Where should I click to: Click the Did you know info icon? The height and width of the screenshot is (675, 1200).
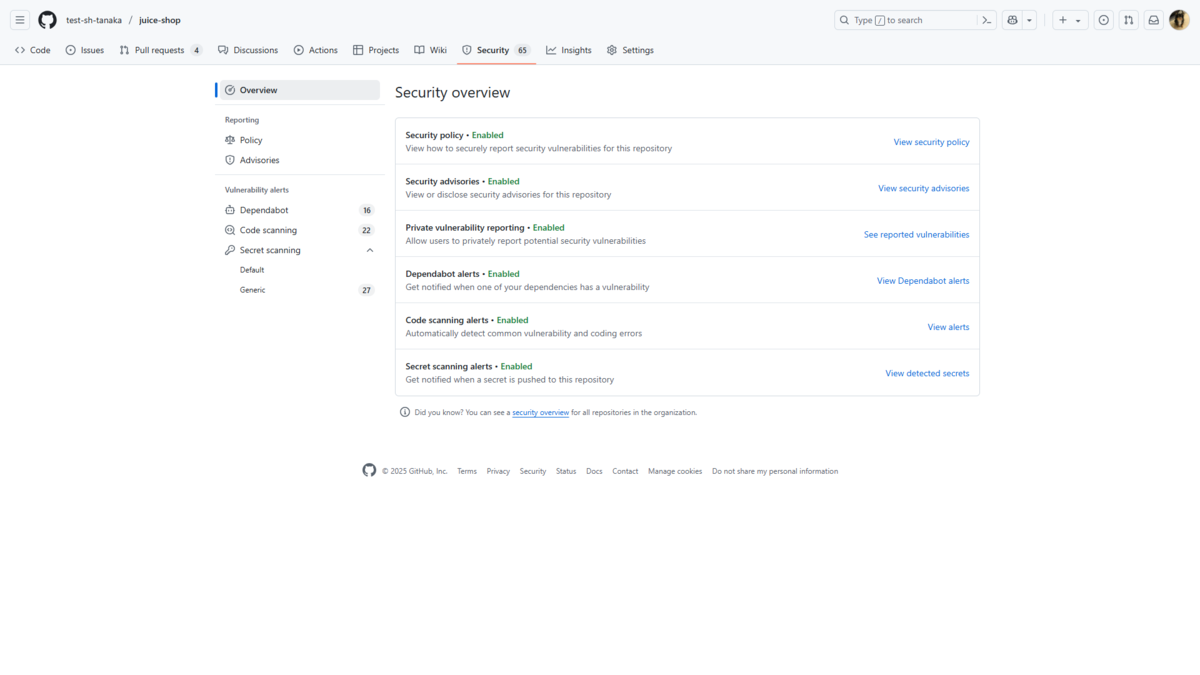point(405,412)
